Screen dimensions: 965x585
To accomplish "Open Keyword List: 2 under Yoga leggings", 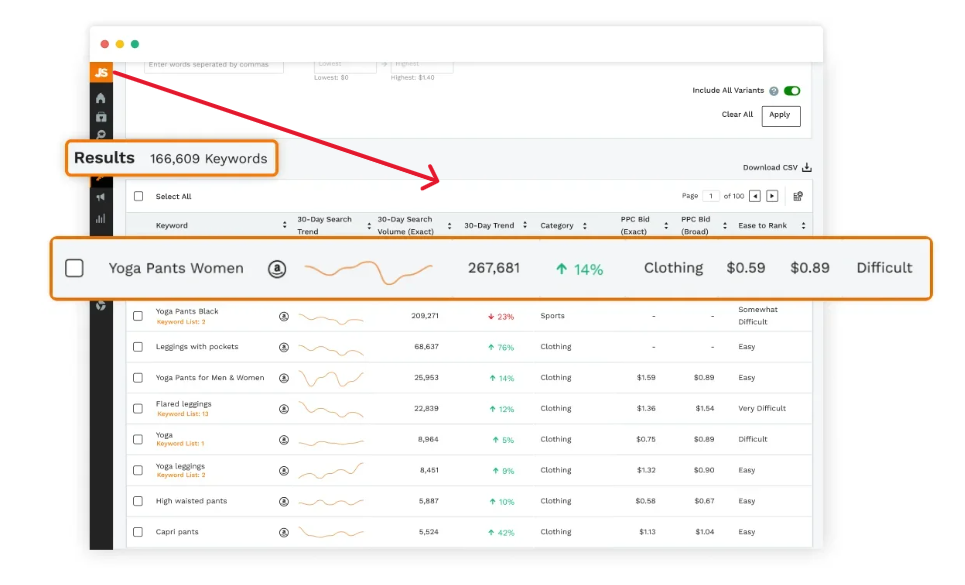I will (181, 475).
